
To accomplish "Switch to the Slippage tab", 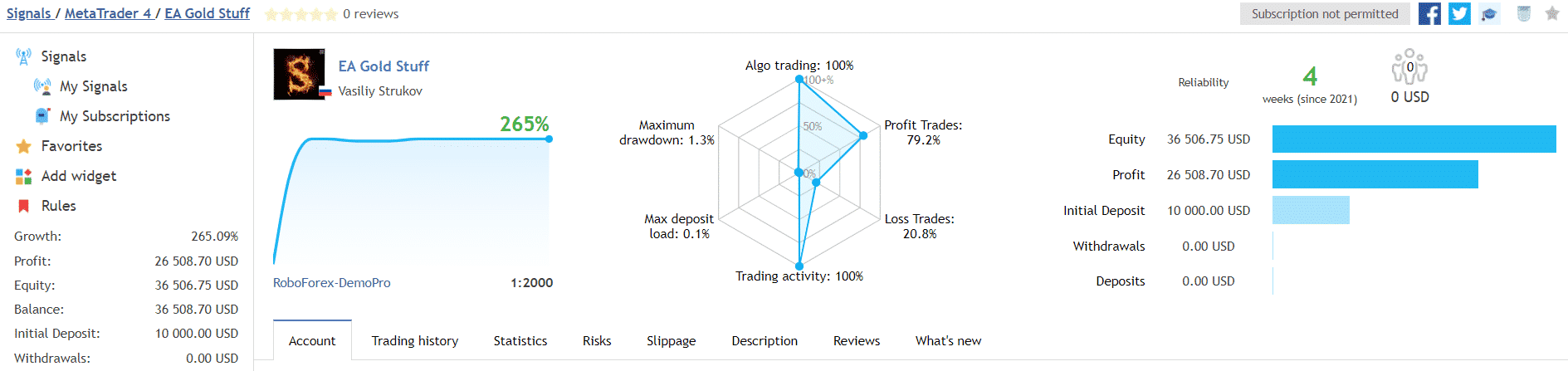I will (x=672, y=340).
